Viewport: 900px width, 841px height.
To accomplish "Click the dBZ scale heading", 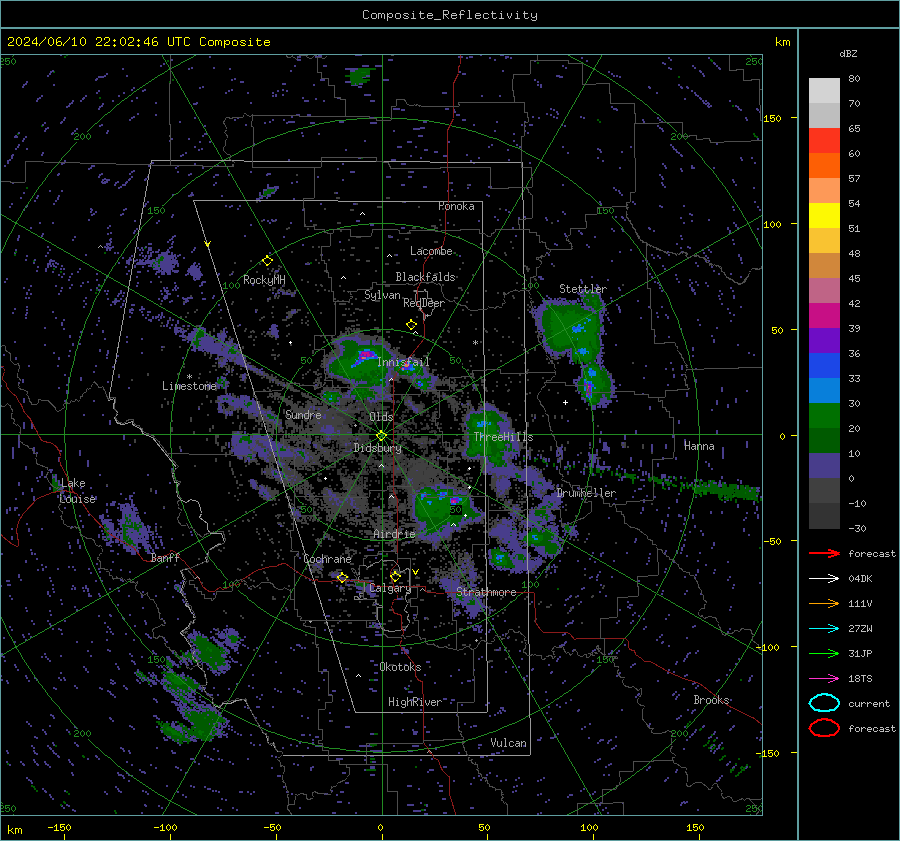I will [x=848, y=54].
